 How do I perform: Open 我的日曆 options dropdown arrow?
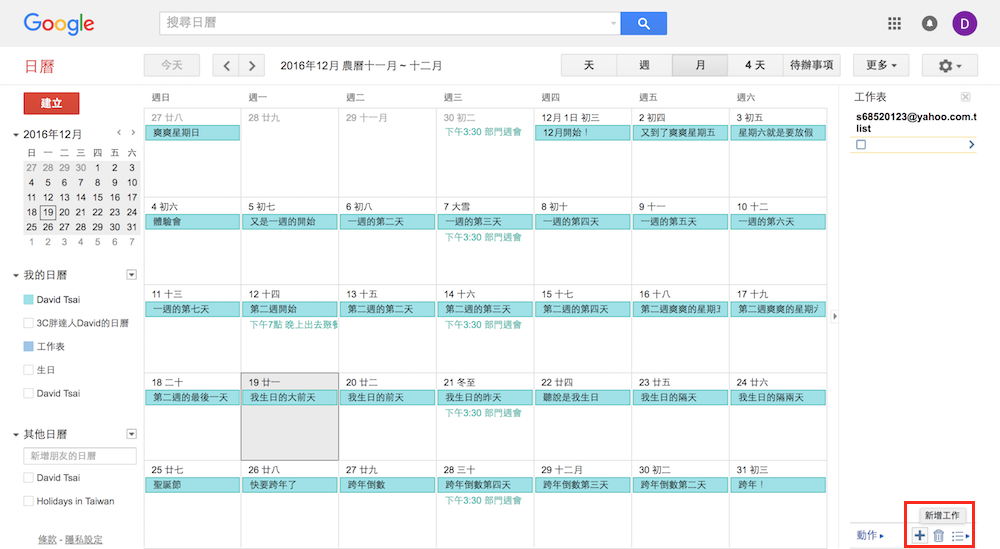coord(131,275)
